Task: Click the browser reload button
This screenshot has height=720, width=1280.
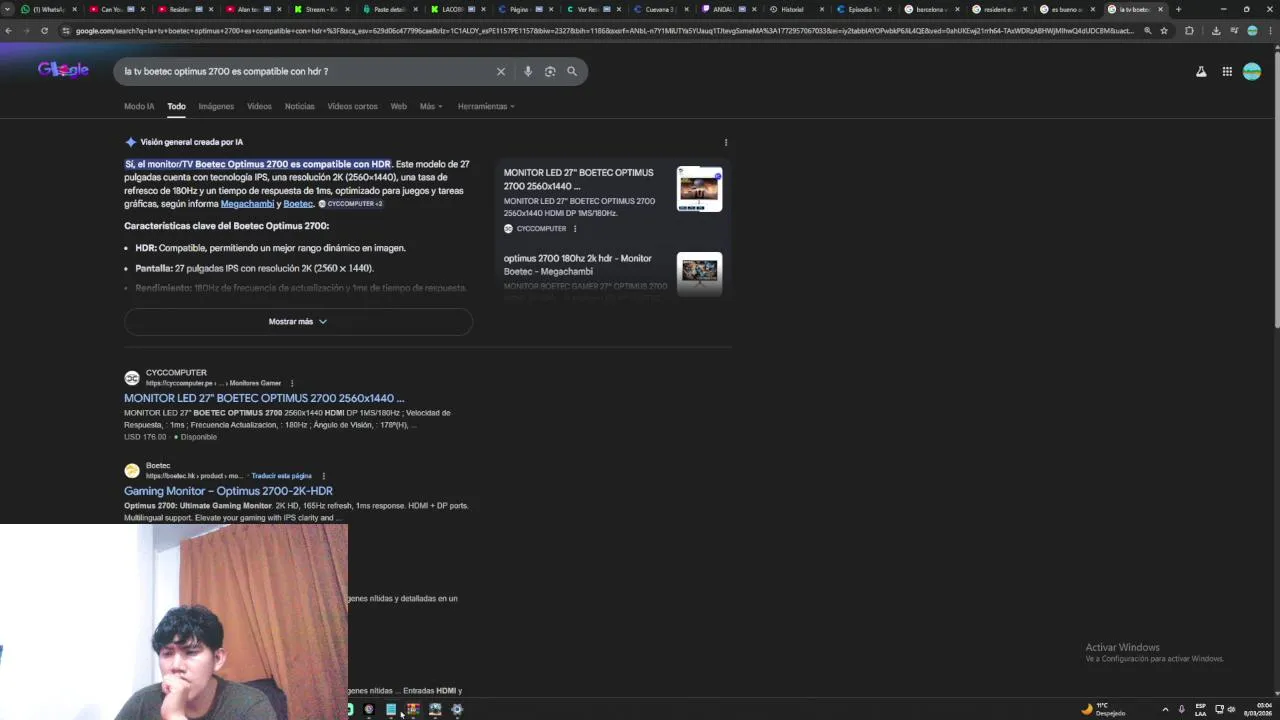Action: (x=44, y=31)
